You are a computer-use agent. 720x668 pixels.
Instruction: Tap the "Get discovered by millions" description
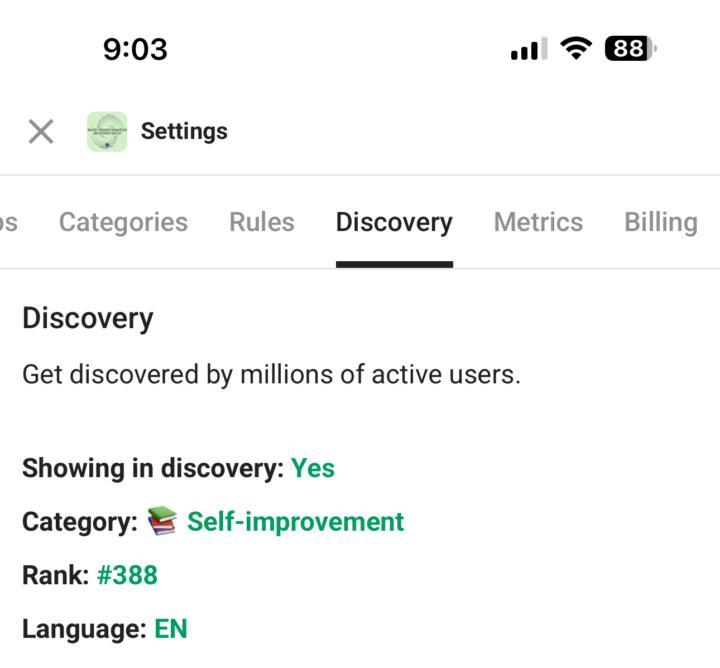(x=271, y=375)
